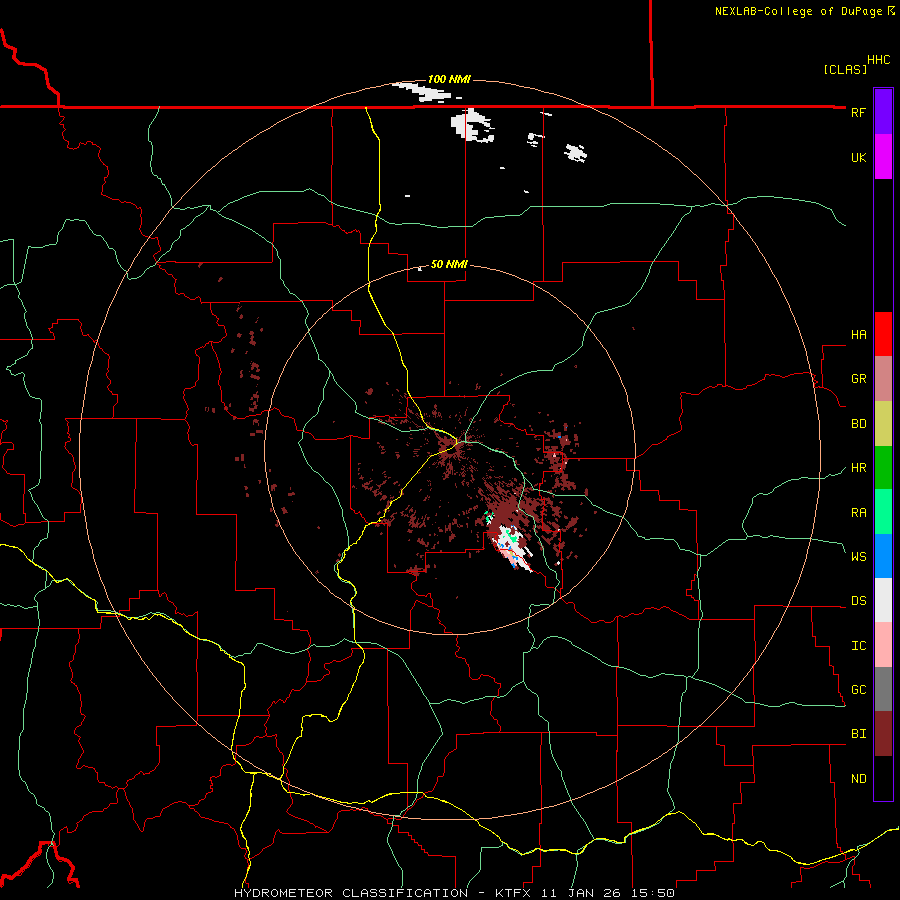Click the 15:50 timestamp
Image resolution: width=900 pixels, height=900 pixels.
point(654,893)
